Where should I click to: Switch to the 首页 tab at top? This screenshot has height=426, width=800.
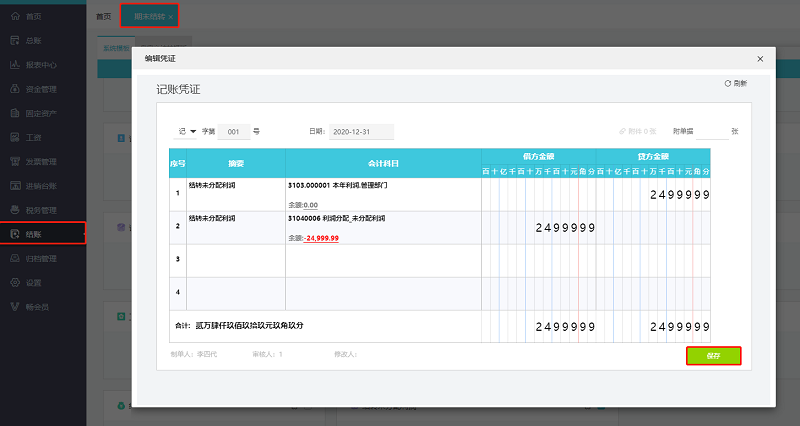tap(103, 17)
